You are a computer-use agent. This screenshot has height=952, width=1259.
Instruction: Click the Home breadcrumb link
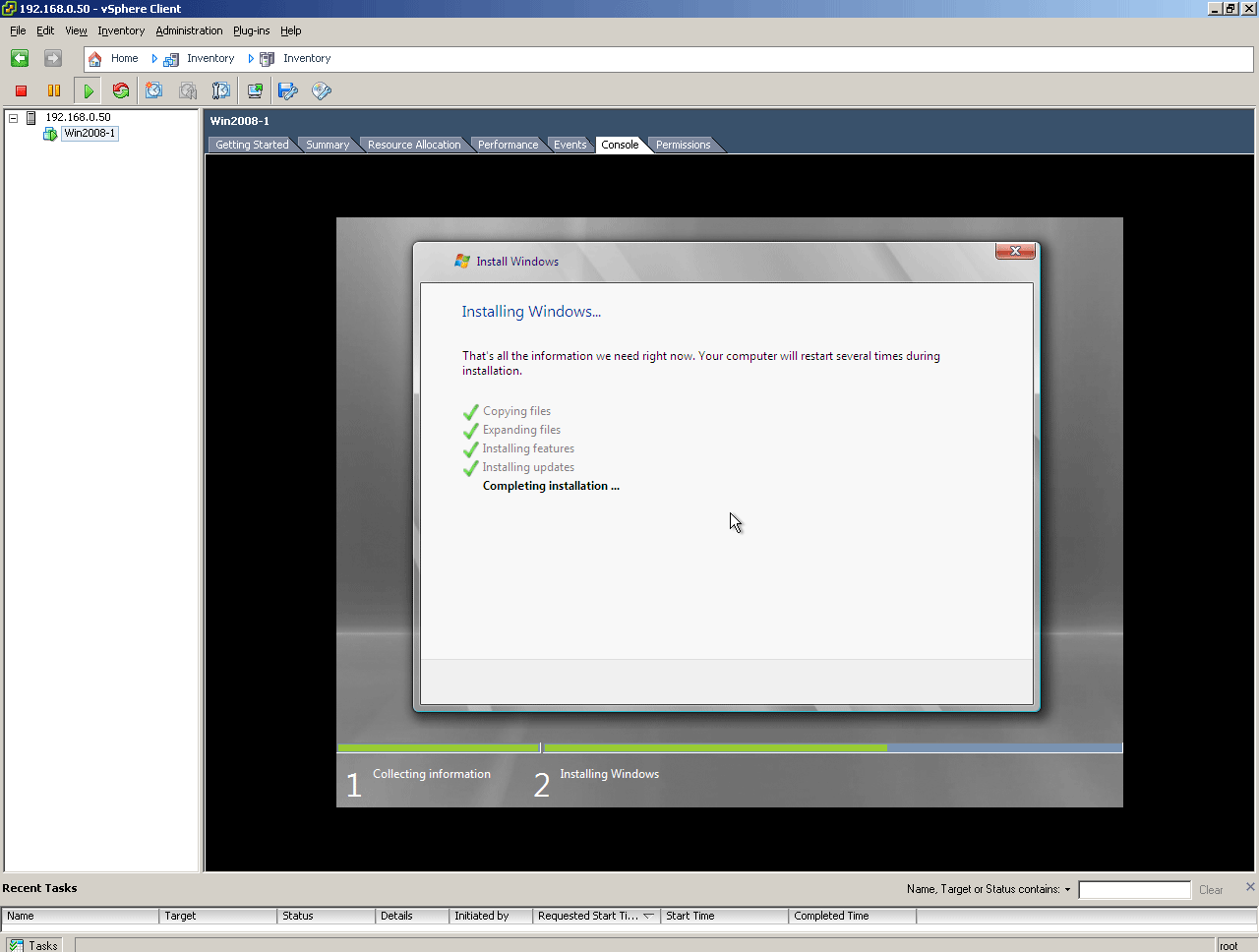[124, 59]
